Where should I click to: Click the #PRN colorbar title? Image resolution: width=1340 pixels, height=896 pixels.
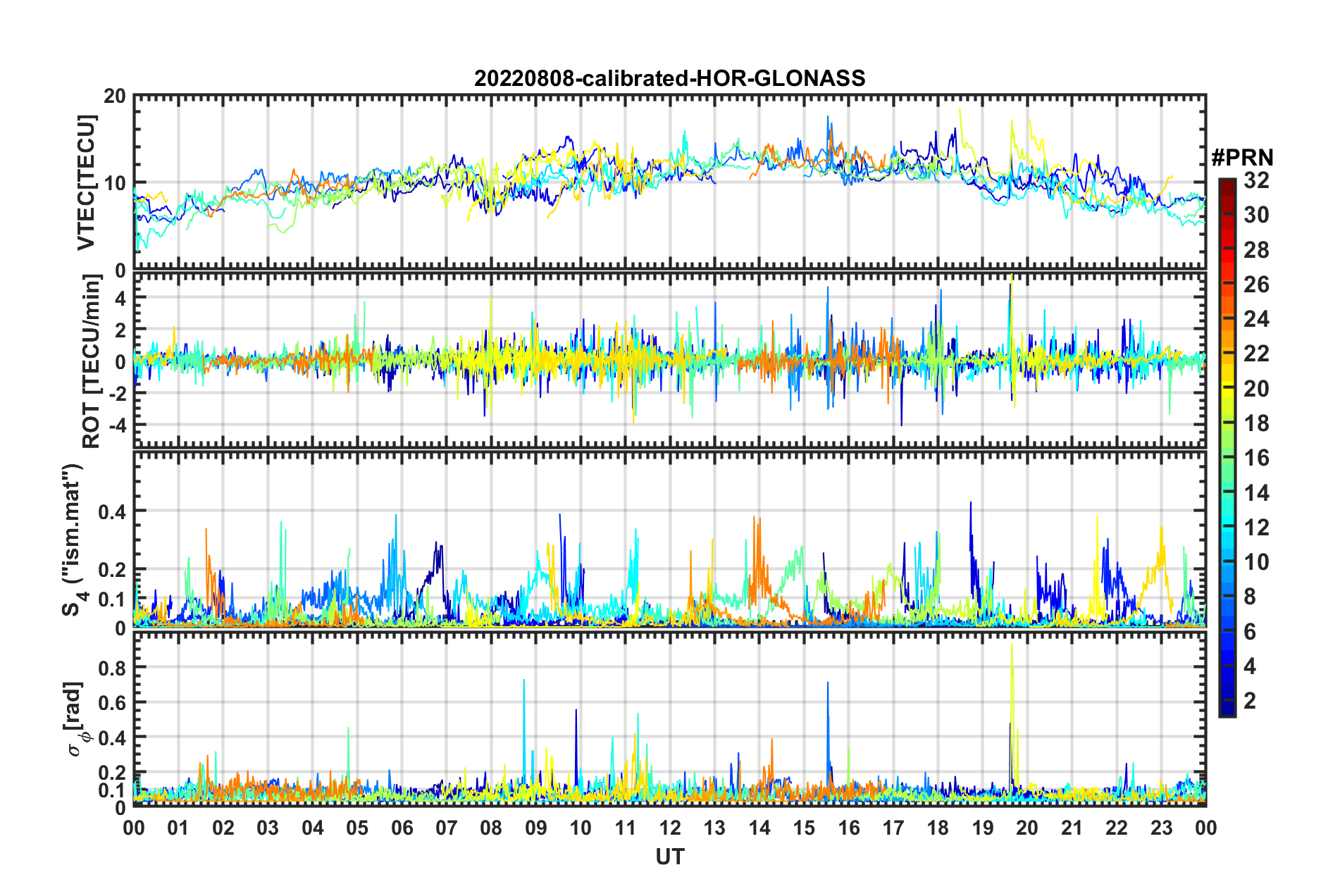tap(1241, 157)
